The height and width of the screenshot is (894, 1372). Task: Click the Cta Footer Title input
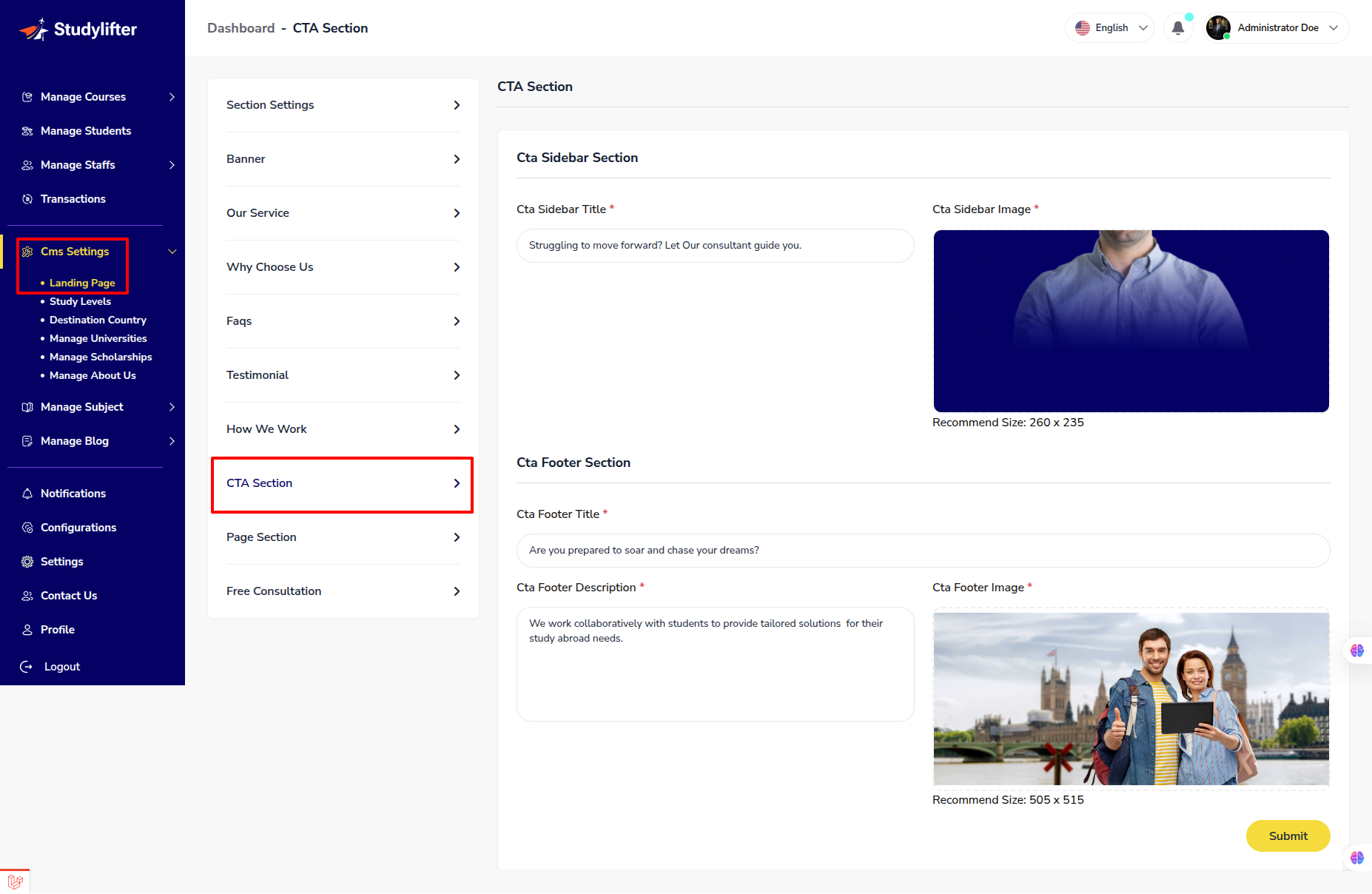923,551
